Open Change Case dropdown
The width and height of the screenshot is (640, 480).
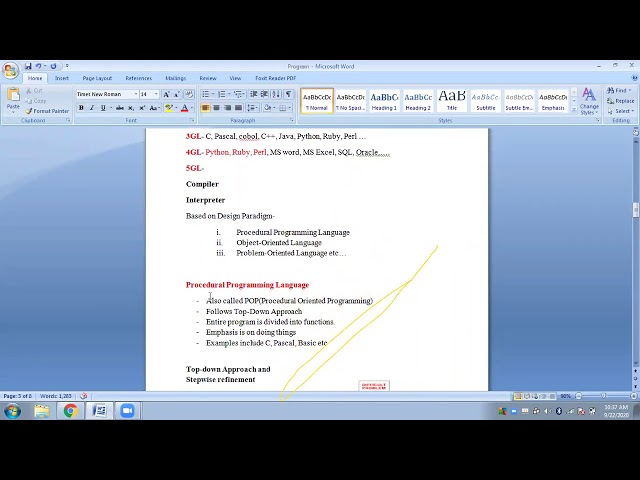(x=154, y=108)
